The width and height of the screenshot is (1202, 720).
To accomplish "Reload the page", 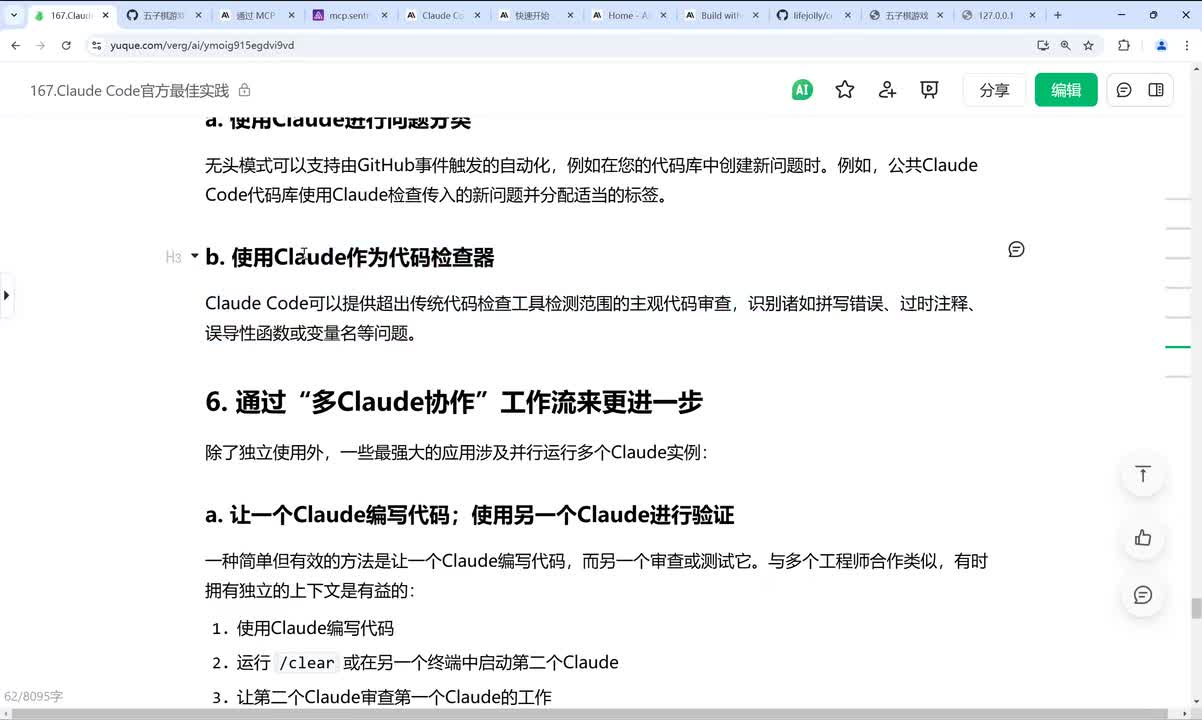I will [x=66, y=45].
